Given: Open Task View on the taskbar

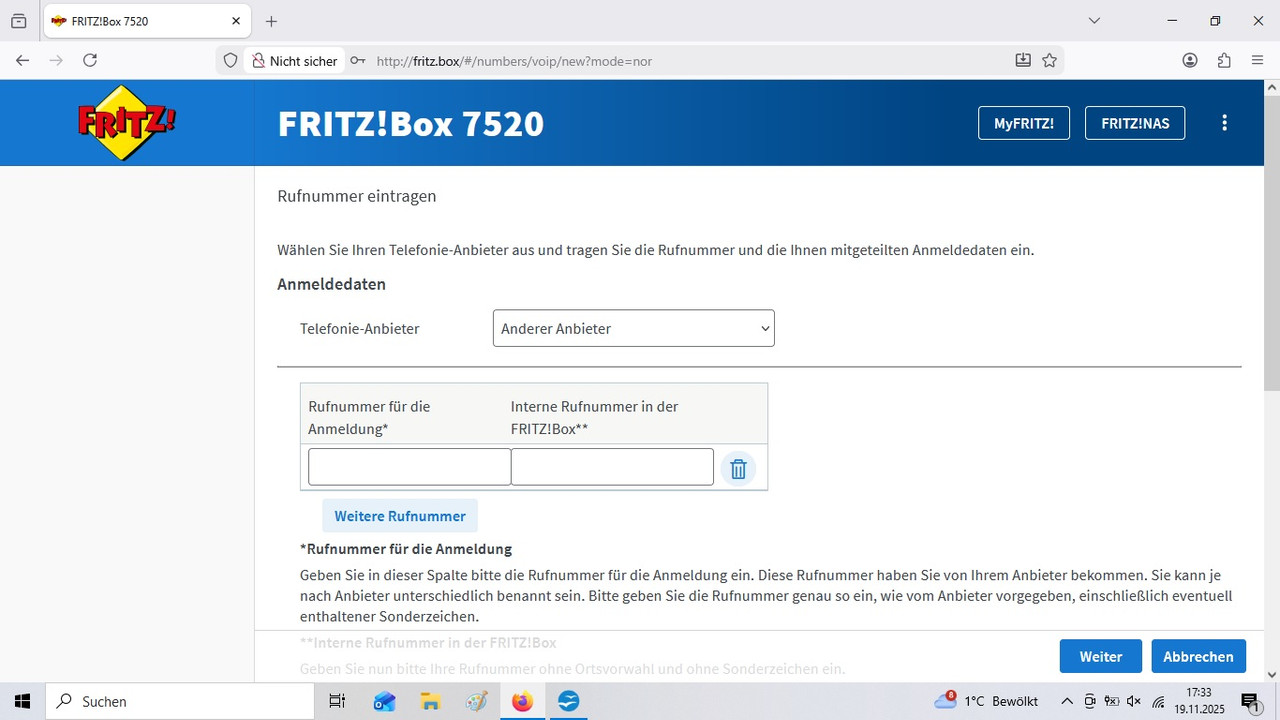Looking at the screenshot, I should [x=337, y=701].
